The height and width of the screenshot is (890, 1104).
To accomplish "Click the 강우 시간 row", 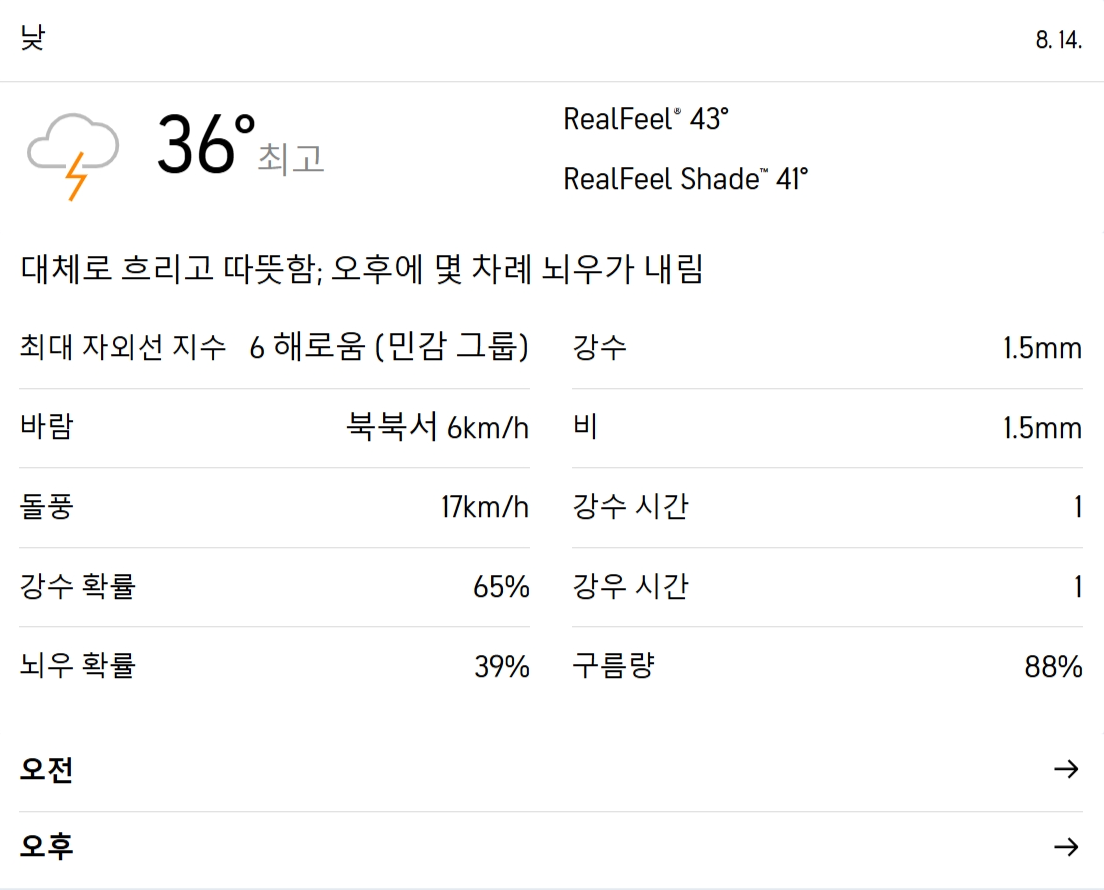I will 826,587.
